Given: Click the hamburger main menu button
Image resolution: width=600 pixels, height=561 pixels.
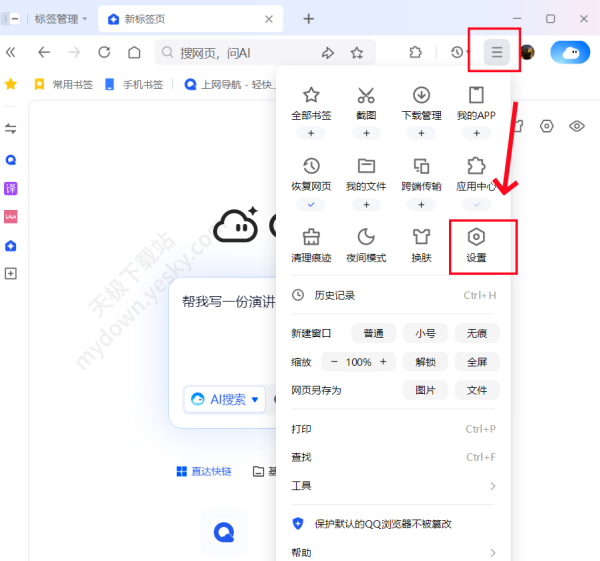Looking at the screenshot, I should (x=497, y=52).
